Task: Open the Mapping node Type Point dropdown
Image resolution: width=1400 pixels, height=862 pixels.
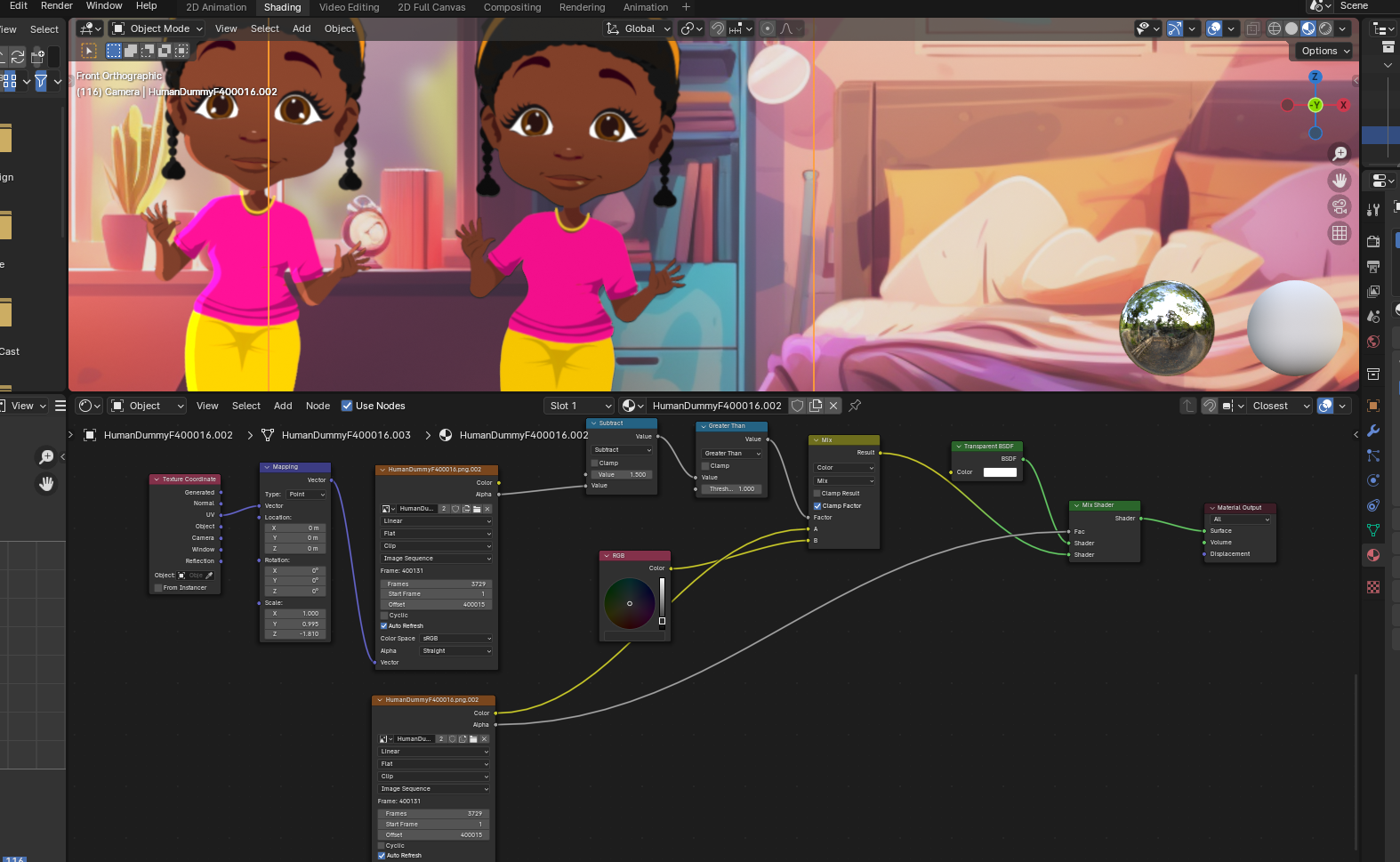Action: point(306,495)
